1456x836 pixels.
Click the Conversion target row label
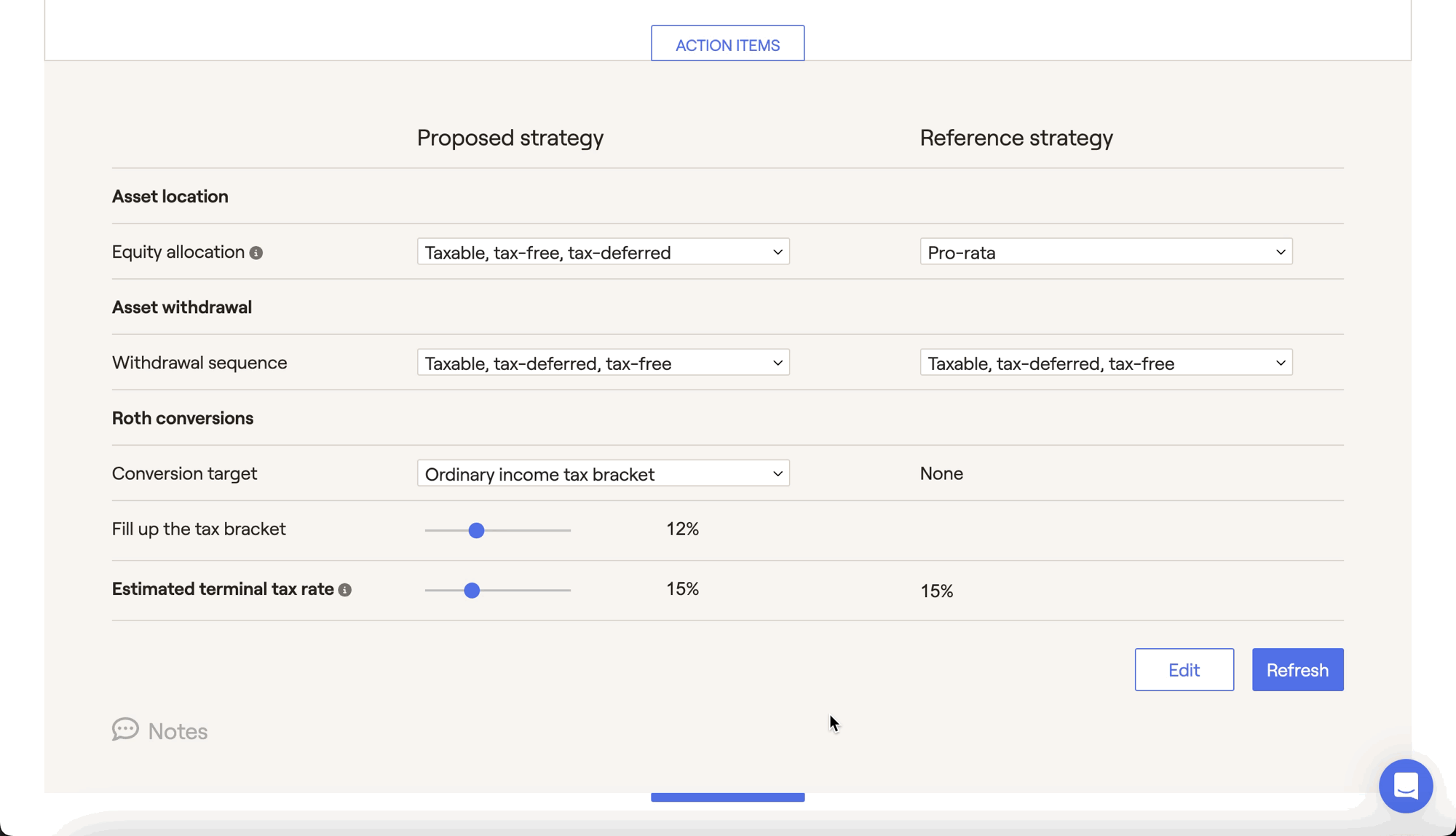point(184,473)
